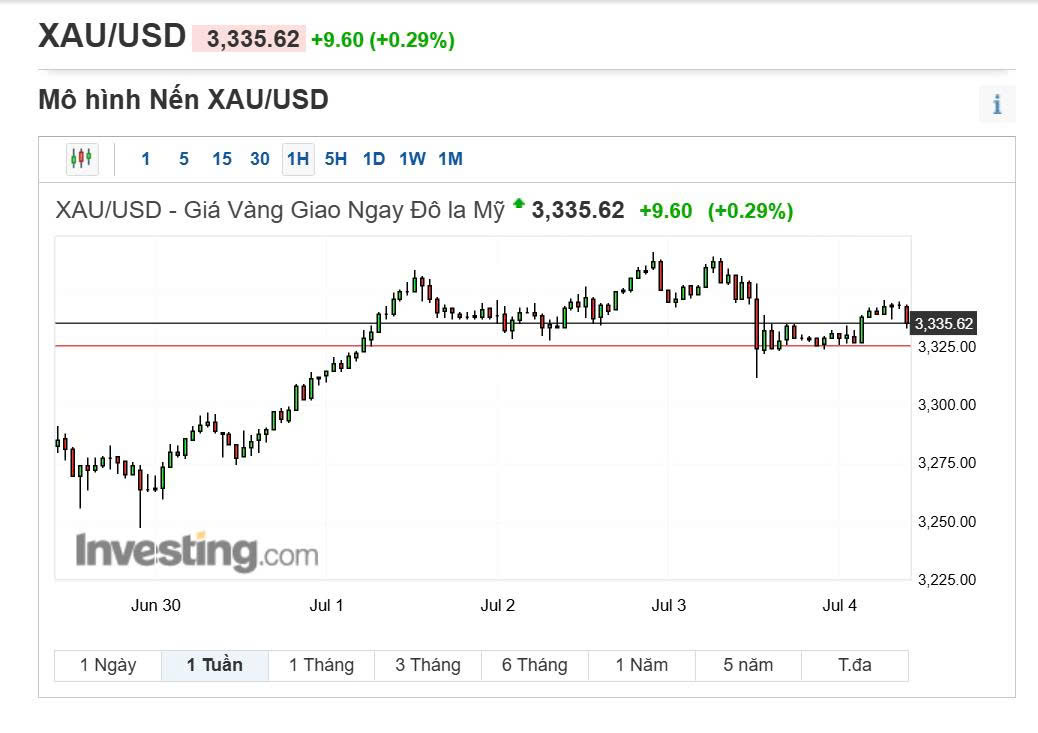Switch to the 5 năm range tab
The width and height of the screenshot is (1038, 733).
pos(749,665)
